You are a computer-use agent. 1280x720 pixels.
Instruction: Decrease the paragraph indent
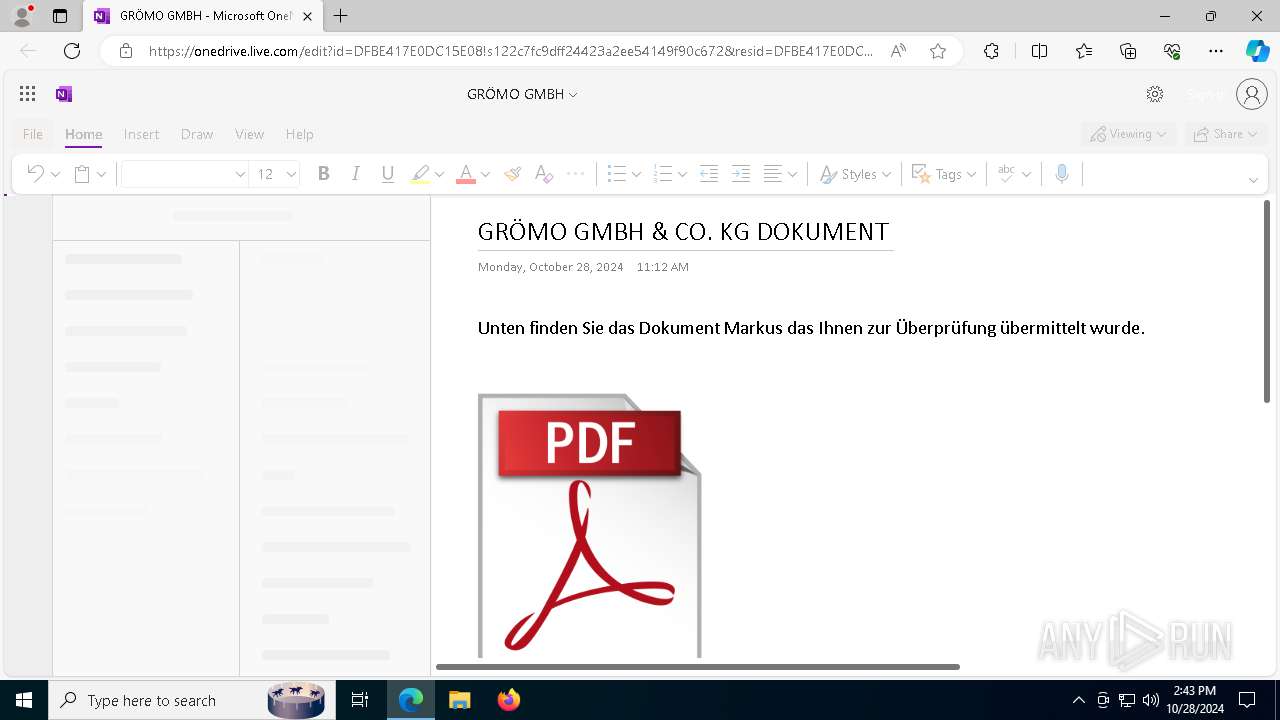pos(709,174)
